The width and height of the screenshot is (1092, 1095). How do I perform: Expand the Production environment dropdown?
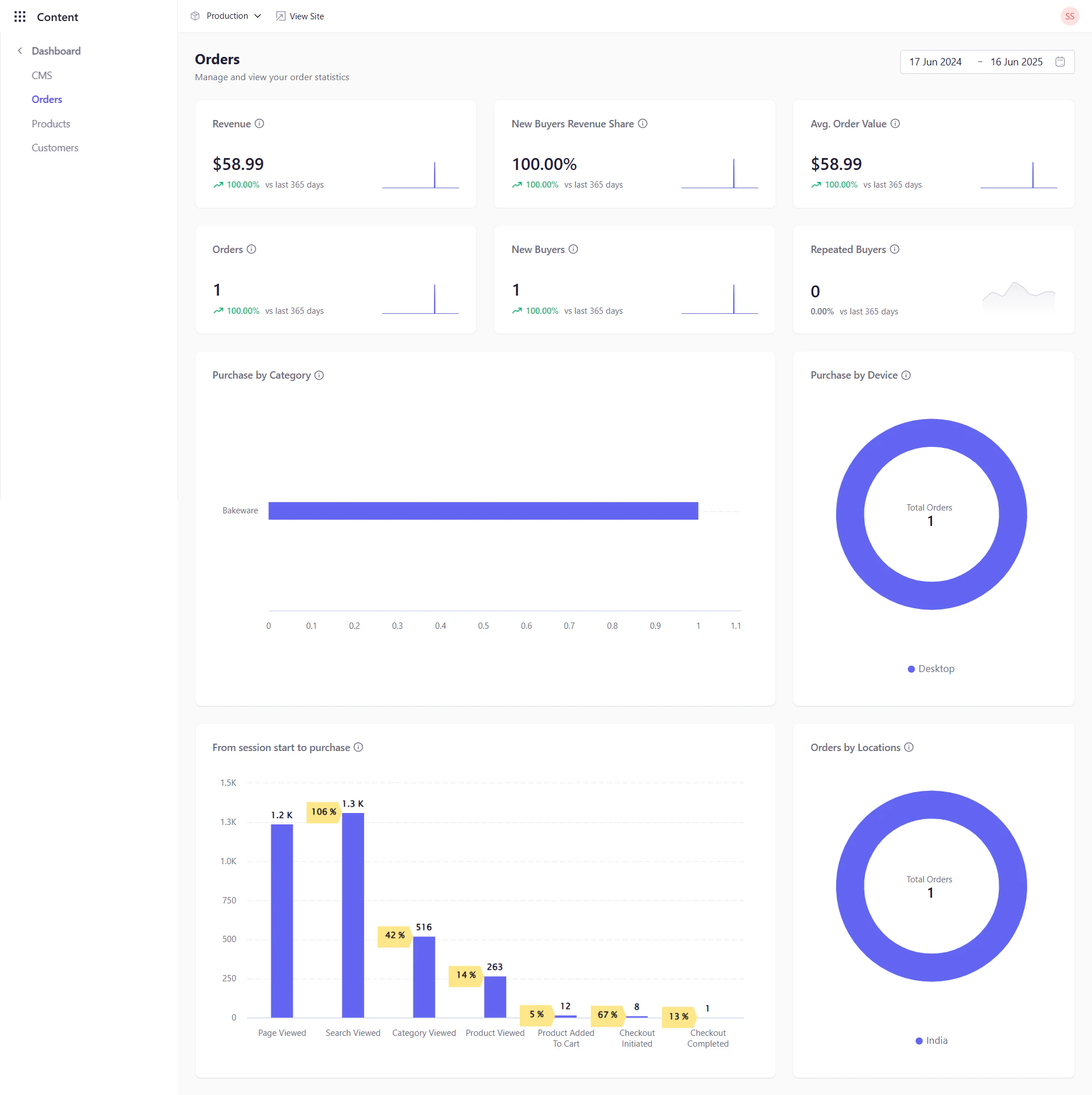pos(226,16)
